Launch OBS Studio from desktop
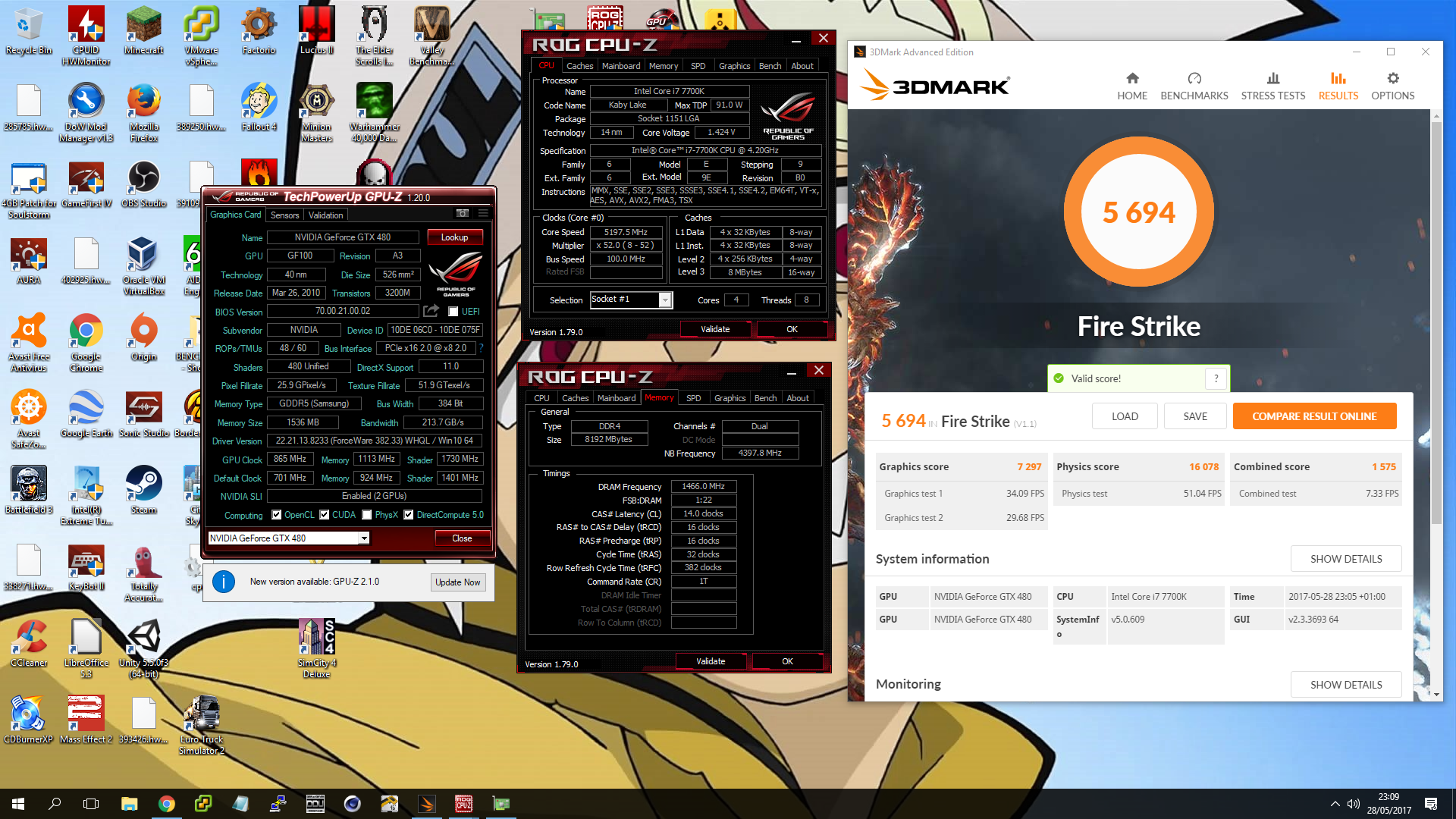The height and width of the screenshot is (819, 1456). [144, 184]
